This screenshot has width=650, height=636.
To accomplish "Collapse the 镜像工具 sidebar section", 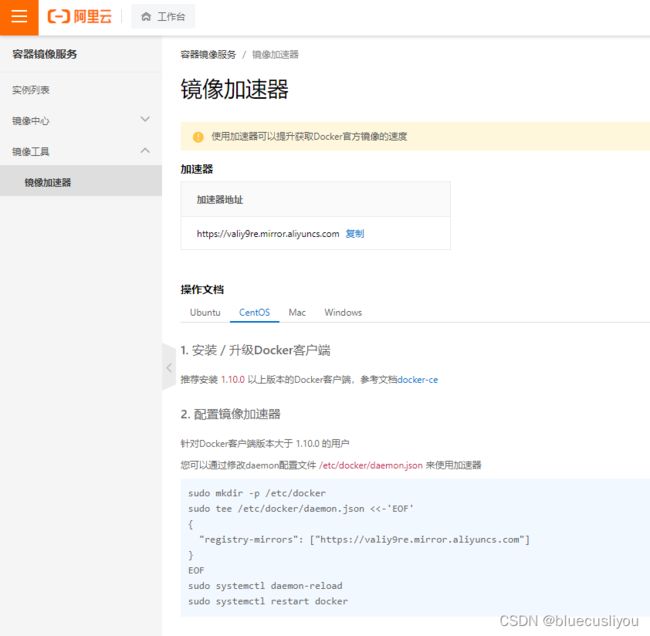I will click(81, 151).
